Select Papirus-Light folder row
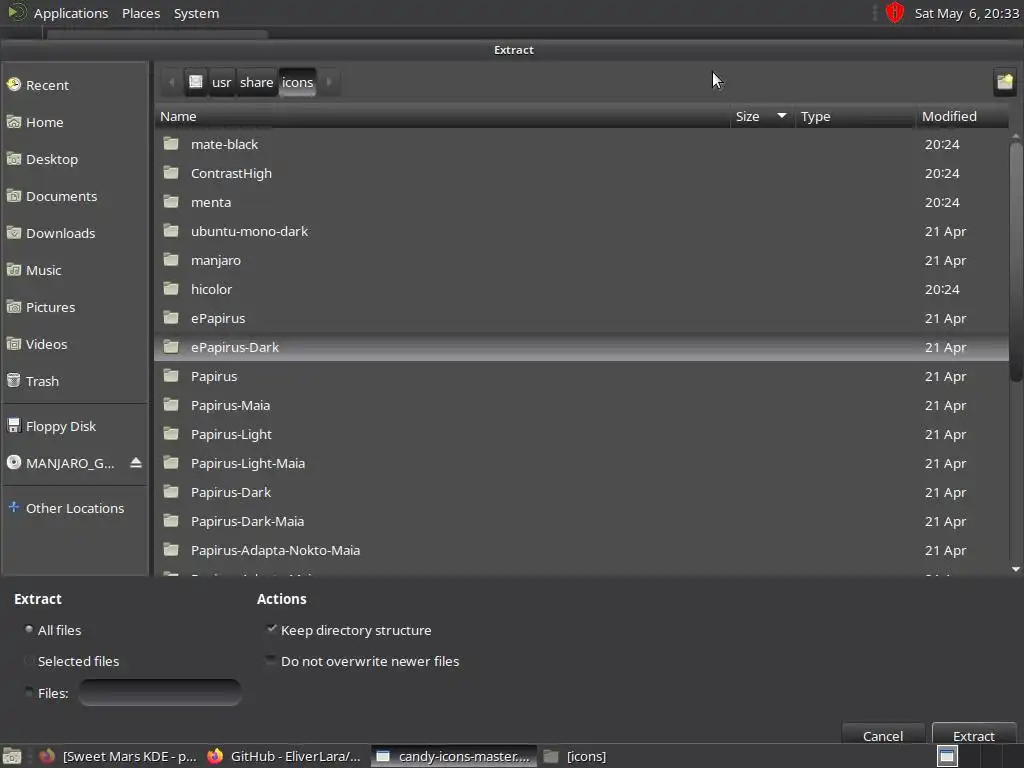The width and height of the screenshot is (1024, 768). click(581, 434)
